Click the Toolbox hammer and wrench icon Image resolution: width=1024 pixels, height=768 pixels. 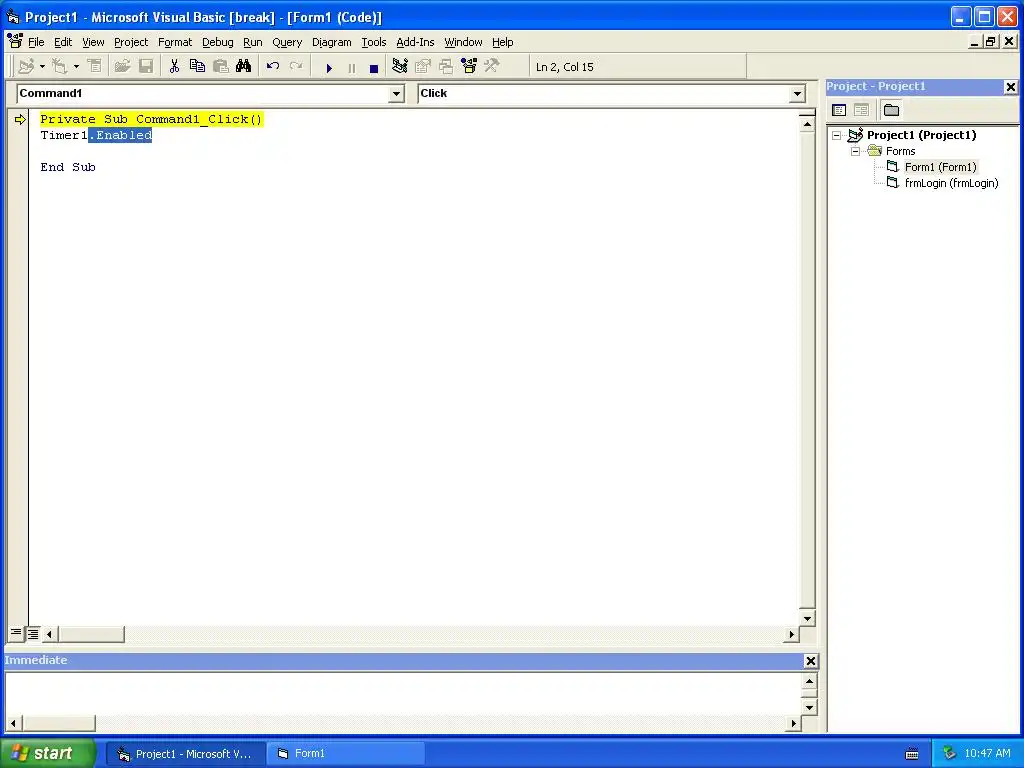pos(492,67)
